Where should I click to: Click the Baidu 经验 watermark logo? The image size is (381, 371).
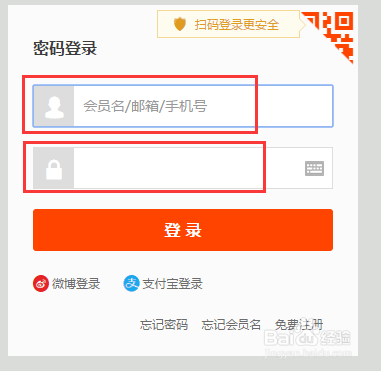pos(307,337)
